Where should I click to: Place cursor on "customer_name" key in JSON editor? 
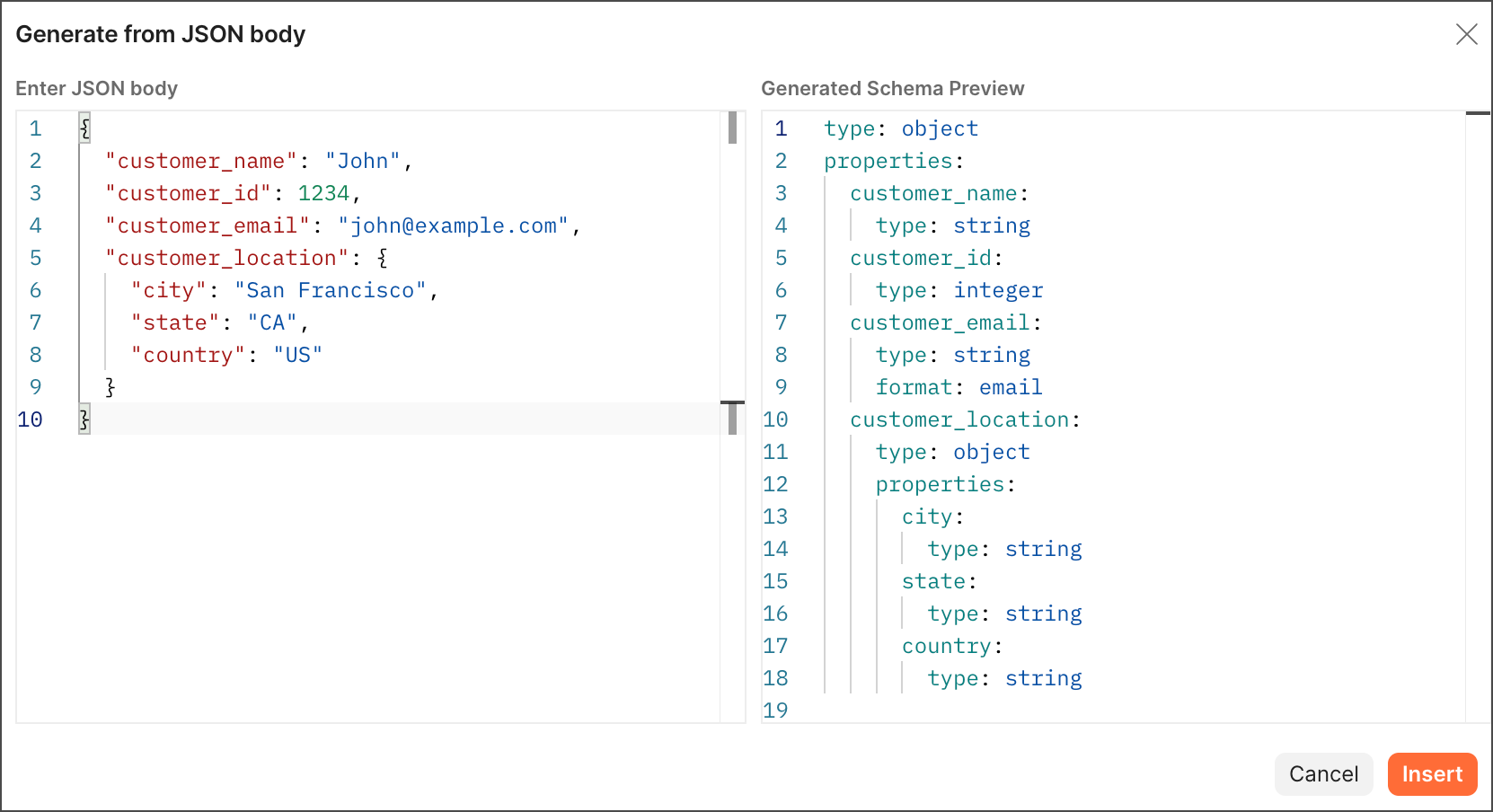[200, 162]
